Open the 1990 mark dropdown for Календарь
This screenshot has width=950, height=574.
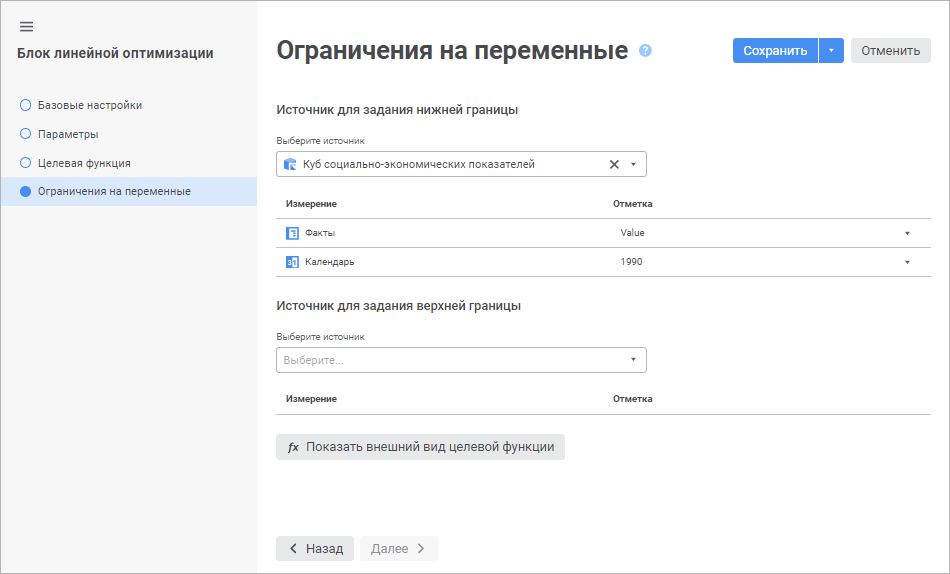pyautogui.click(x=907, y=262)
